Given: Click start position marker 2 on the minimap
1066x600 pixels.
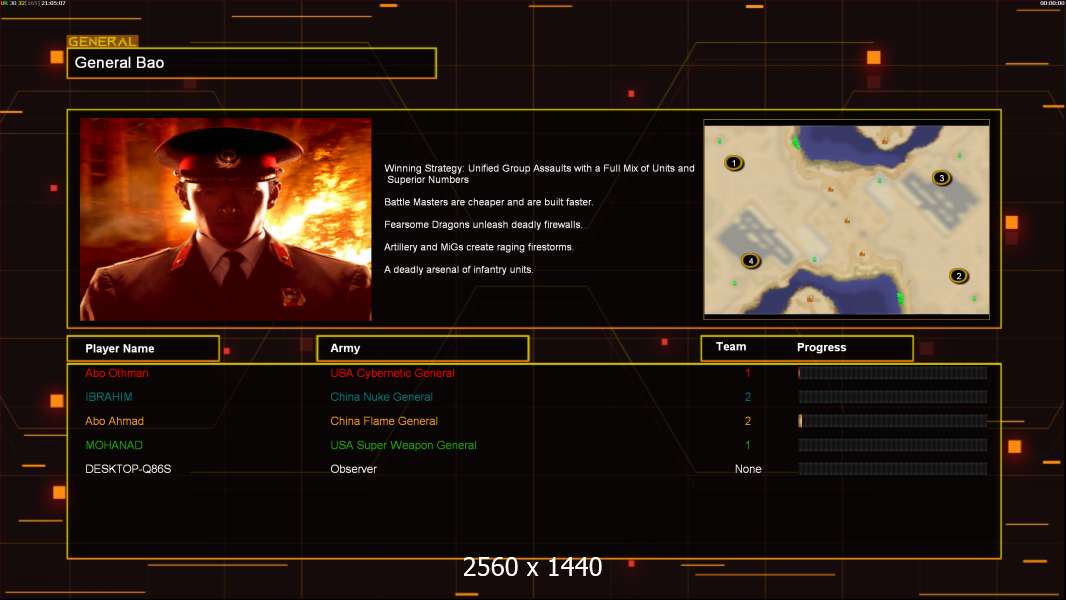Looking at the screenshot, I should click(959, 276).
